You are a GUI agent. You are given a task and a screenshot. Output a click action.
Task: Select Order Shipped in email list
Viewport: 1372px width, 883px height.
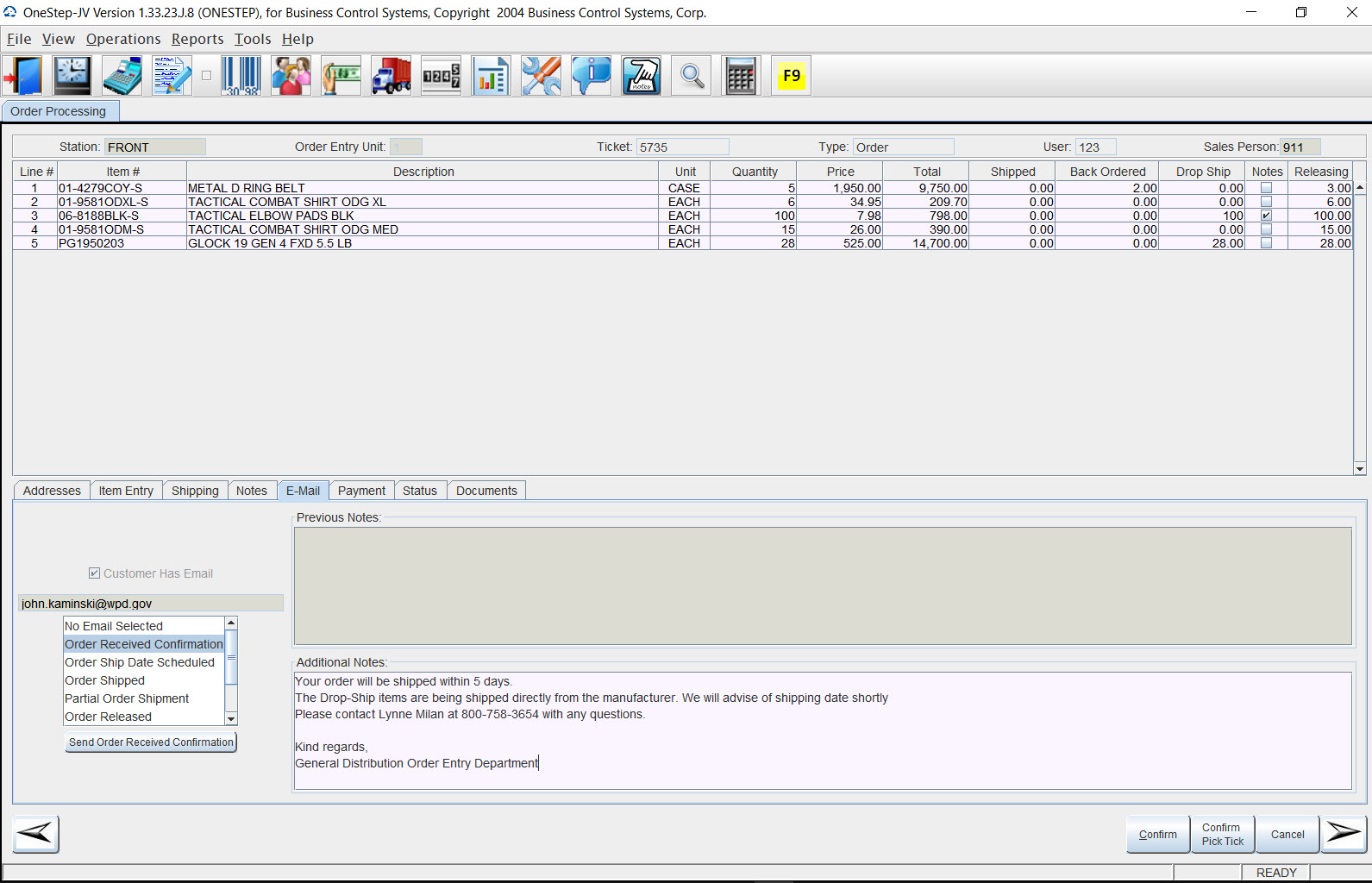(105, 680)
